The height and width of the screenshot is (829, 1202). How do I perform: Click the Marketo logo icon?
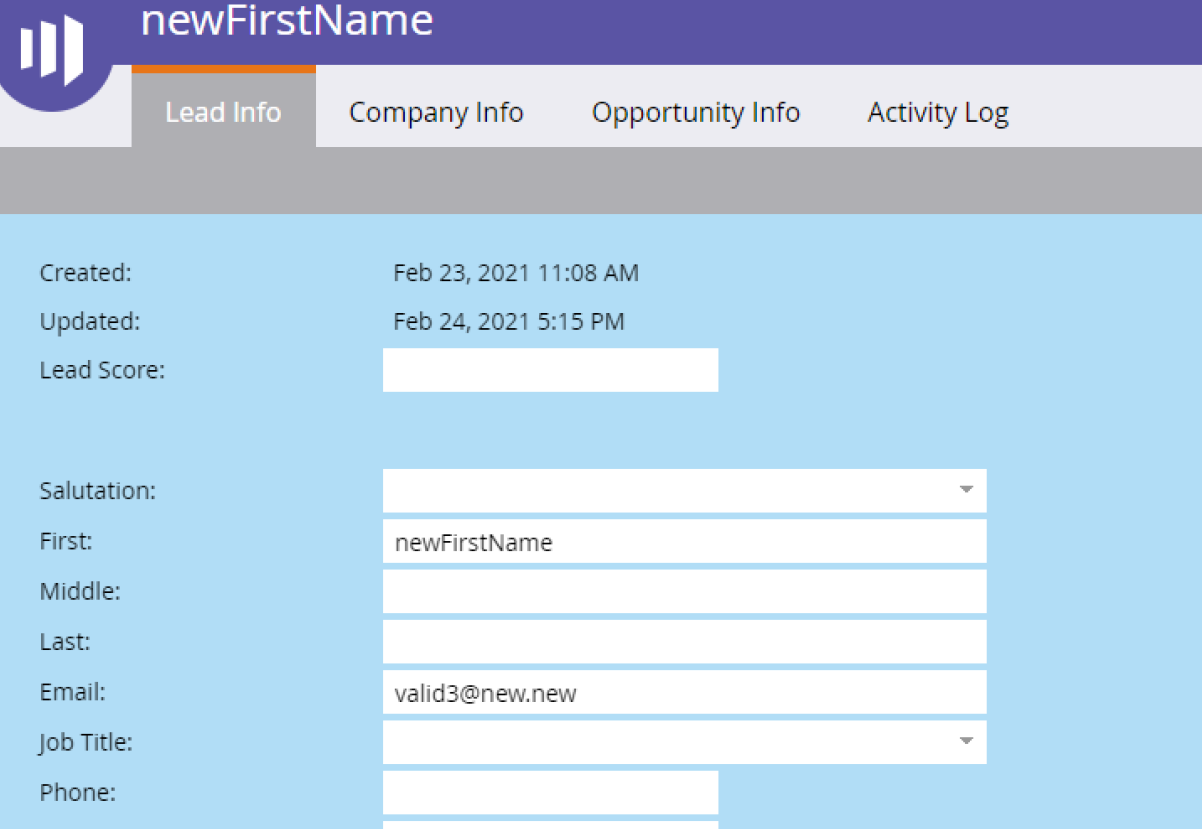pos(52,50)
